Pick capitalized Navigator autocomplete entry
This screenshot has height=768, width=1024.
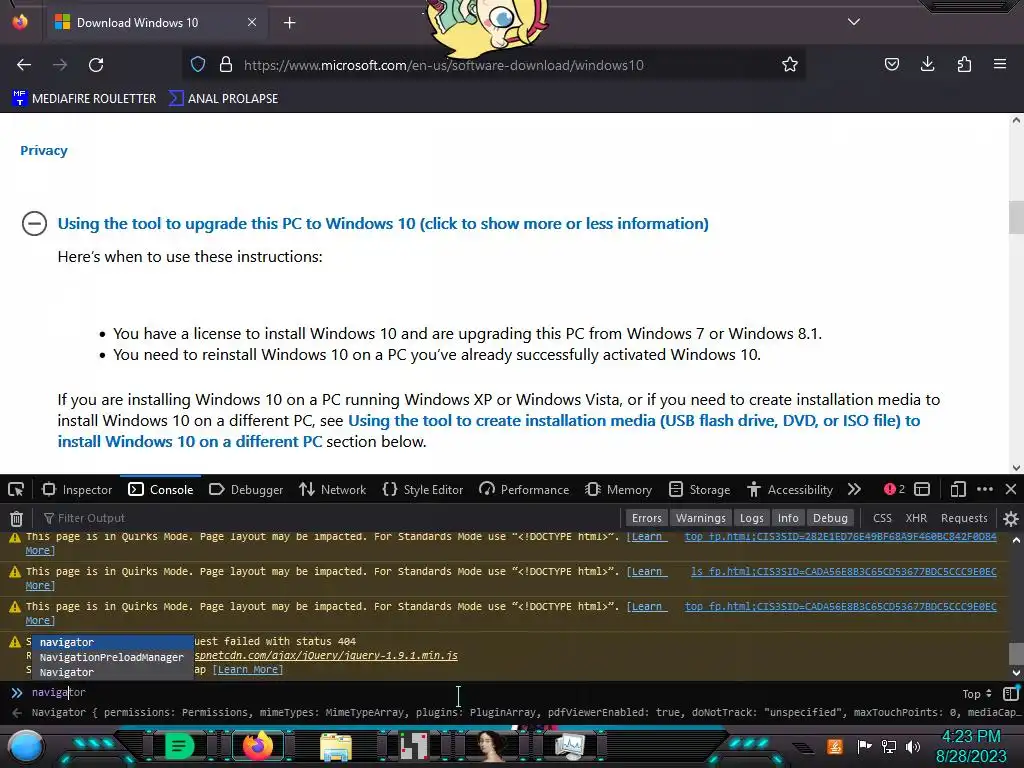[112, 672]
